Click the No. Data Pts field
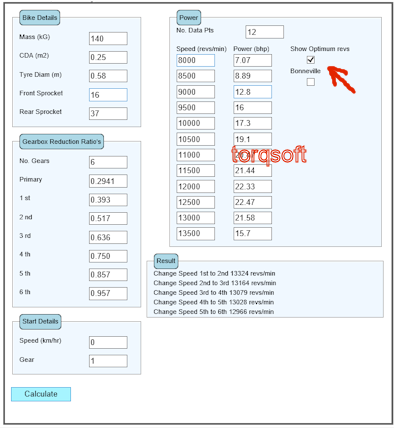 [264, 32]
